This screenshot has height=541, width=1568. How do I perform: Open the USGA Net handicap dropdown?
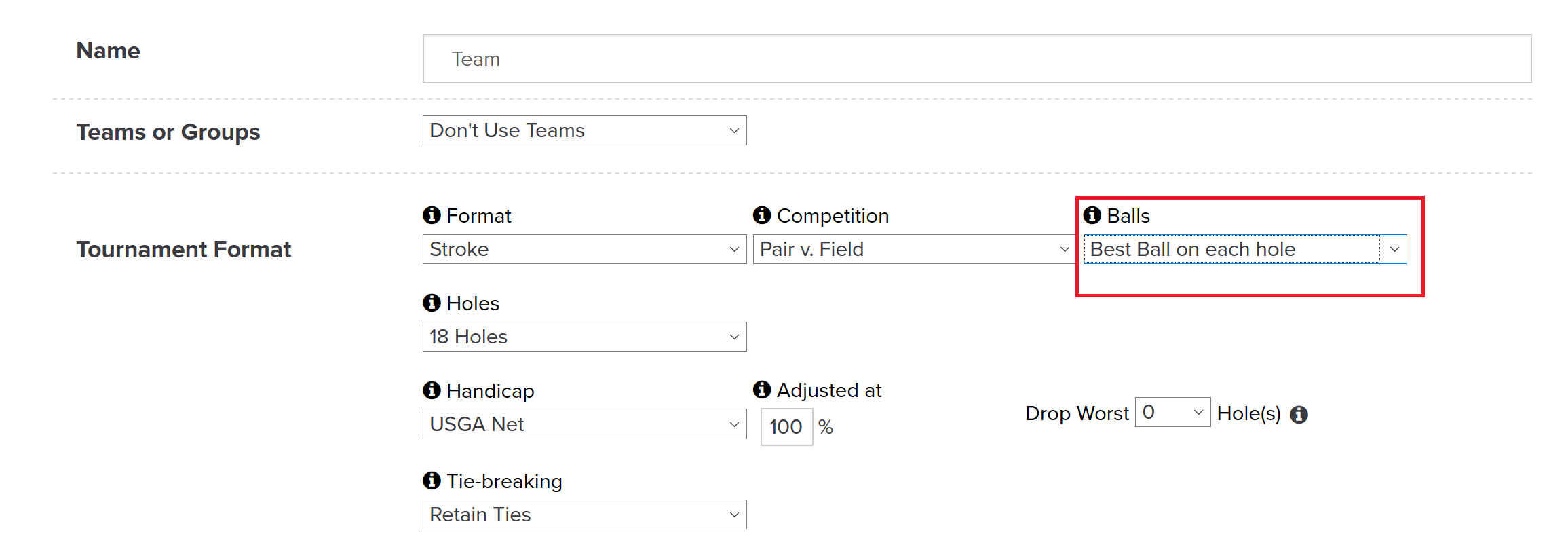point(584,424)
